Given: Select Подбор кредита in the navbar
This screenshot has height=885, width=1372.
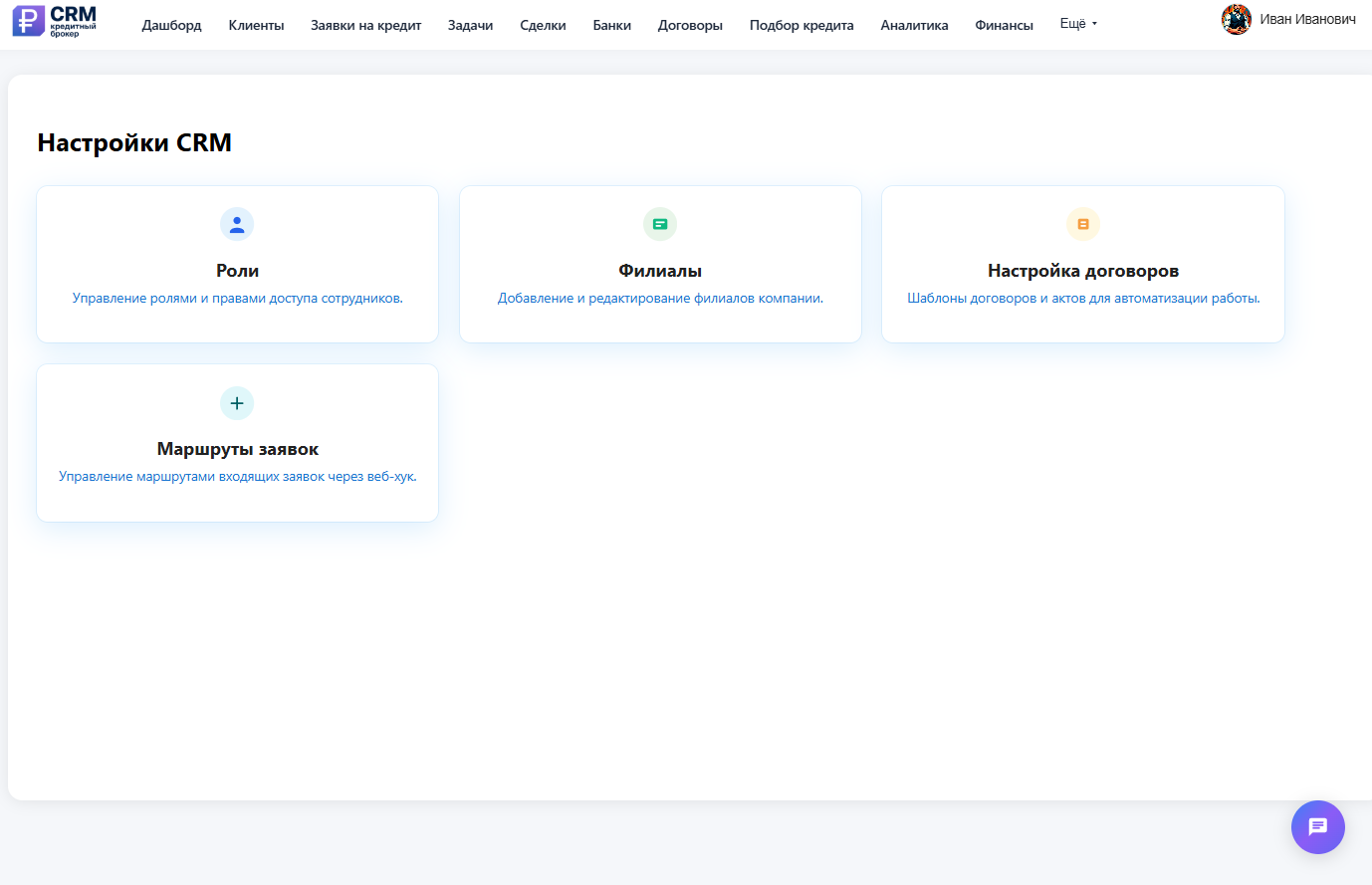Looking at the screenshot, I should click(x=801, y=25).
